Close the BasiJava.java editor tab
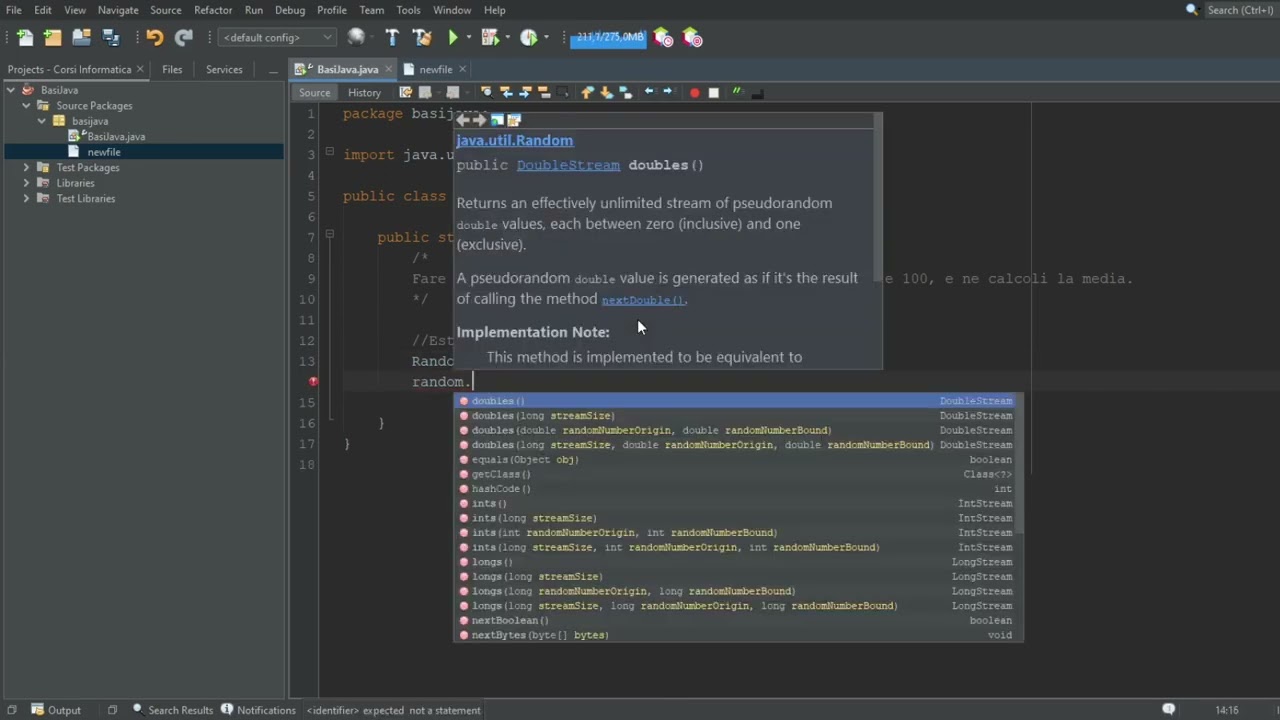The image size is (1280, 720). pos(387,70)
